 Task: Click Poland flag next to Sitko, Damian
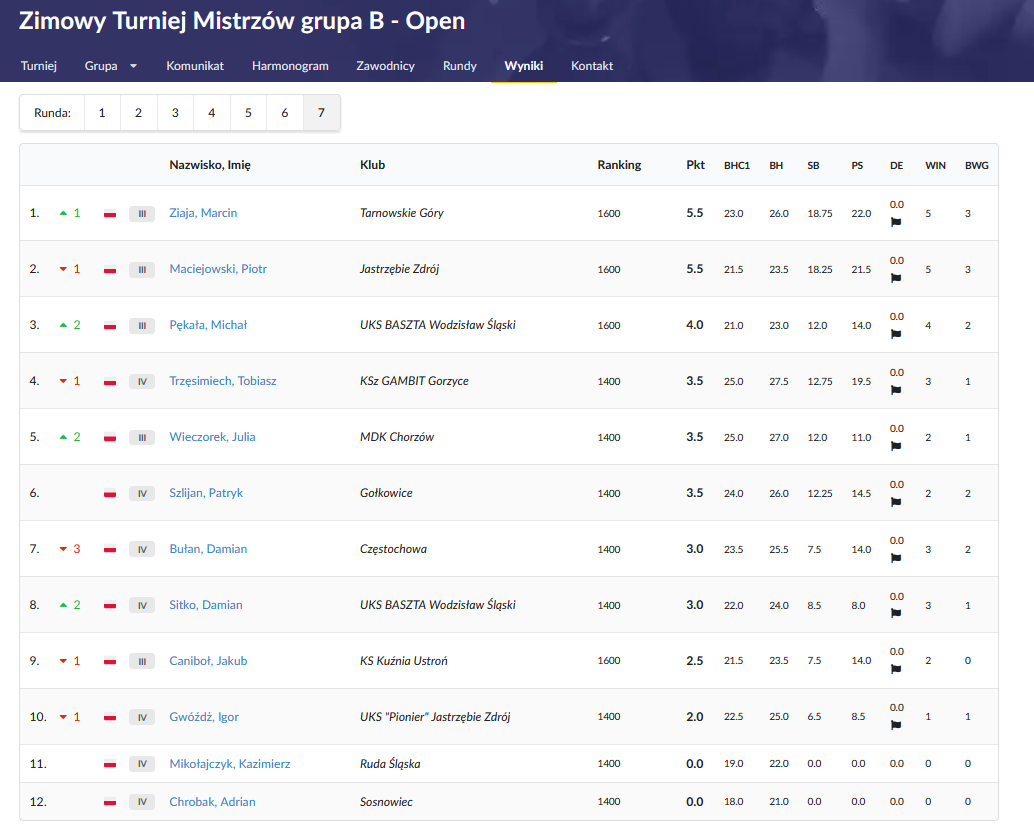click(x=111, y=605)
